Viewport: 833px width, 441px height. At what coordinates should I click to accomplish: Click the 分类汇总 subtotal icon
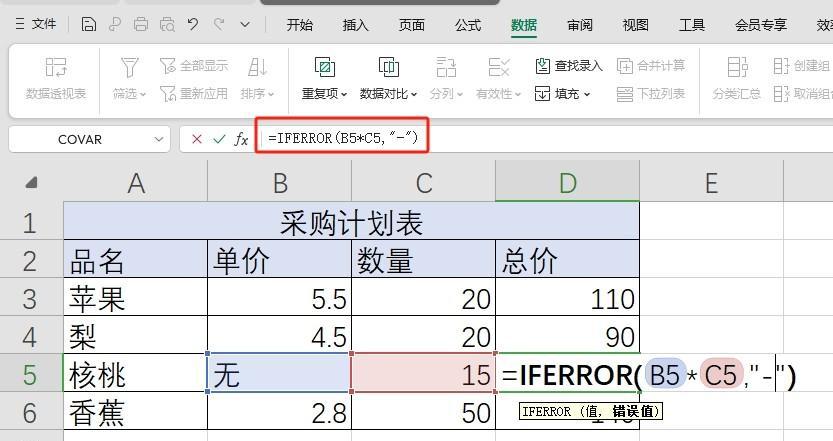737,67
